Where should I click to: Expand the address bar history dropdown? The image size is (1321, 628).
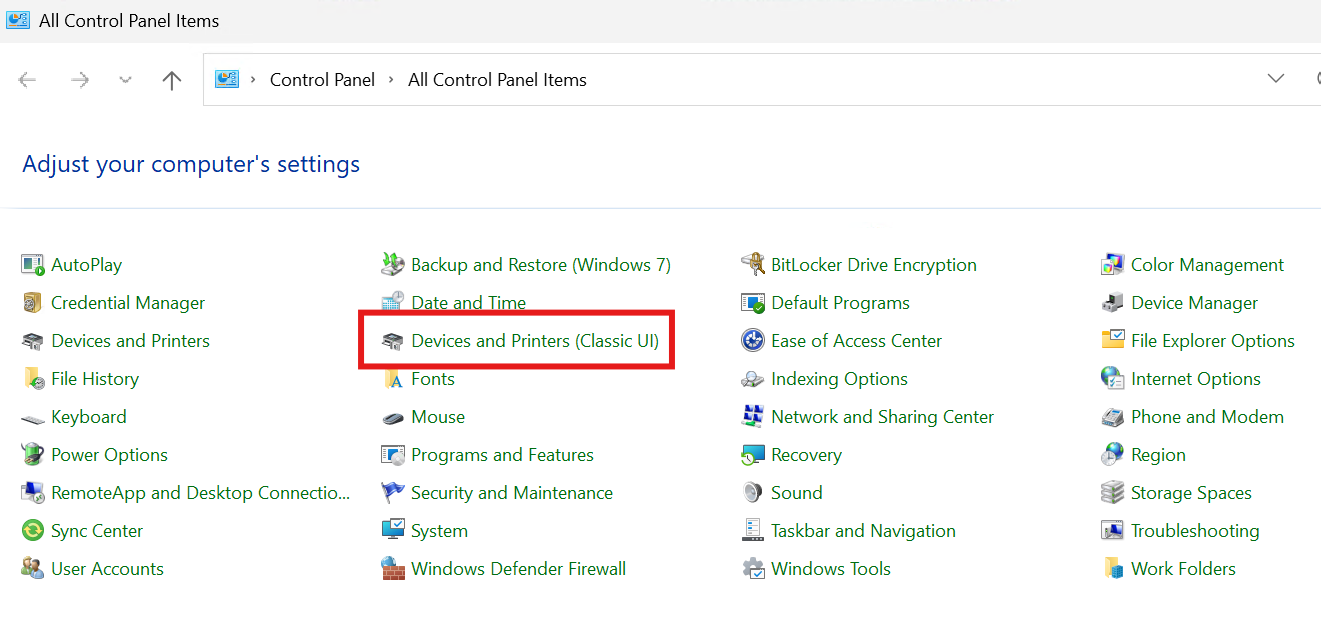point(1276,79)
